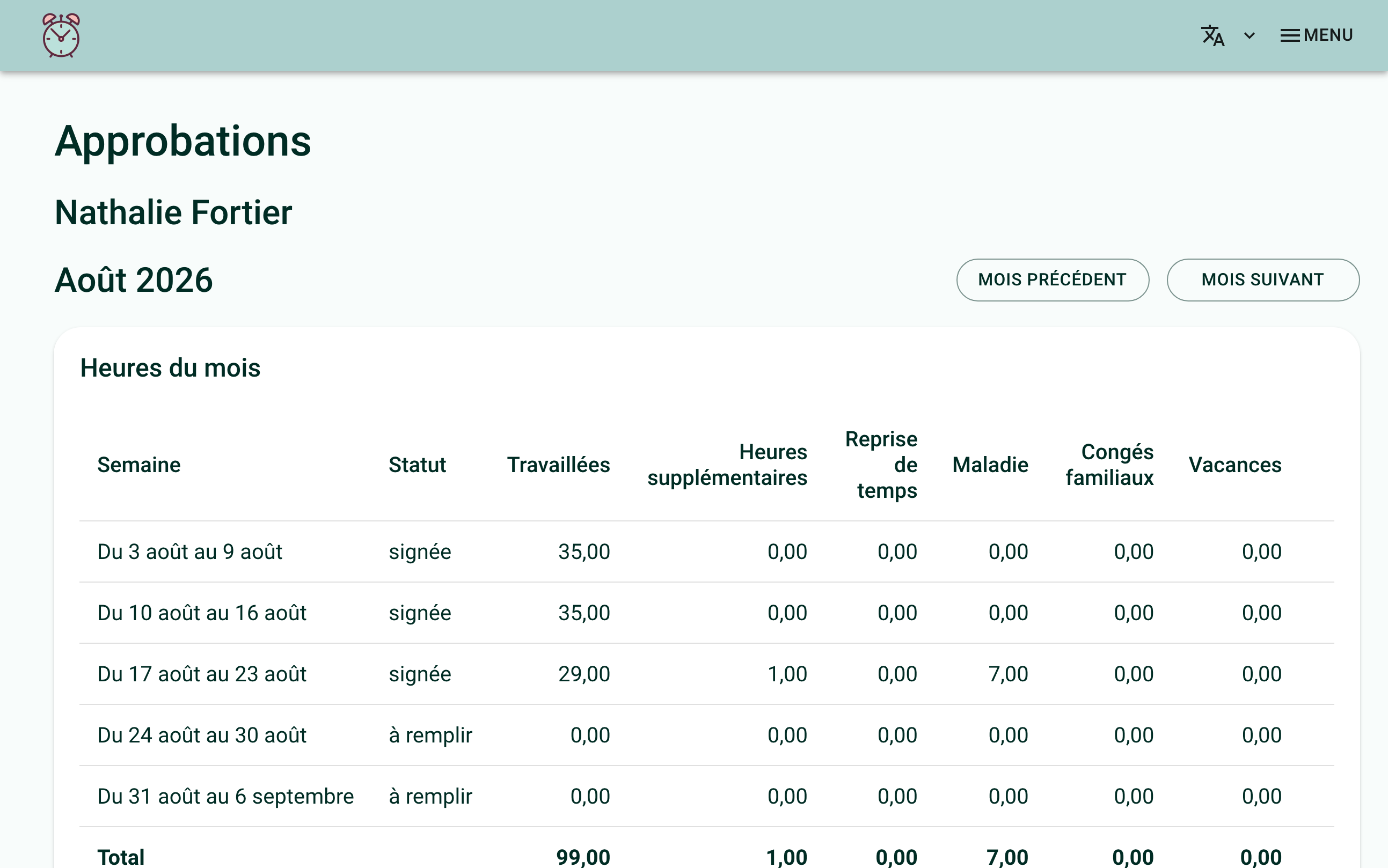
Task: Click à remplir status for 31 août week
Action: (x=430, y=796)
